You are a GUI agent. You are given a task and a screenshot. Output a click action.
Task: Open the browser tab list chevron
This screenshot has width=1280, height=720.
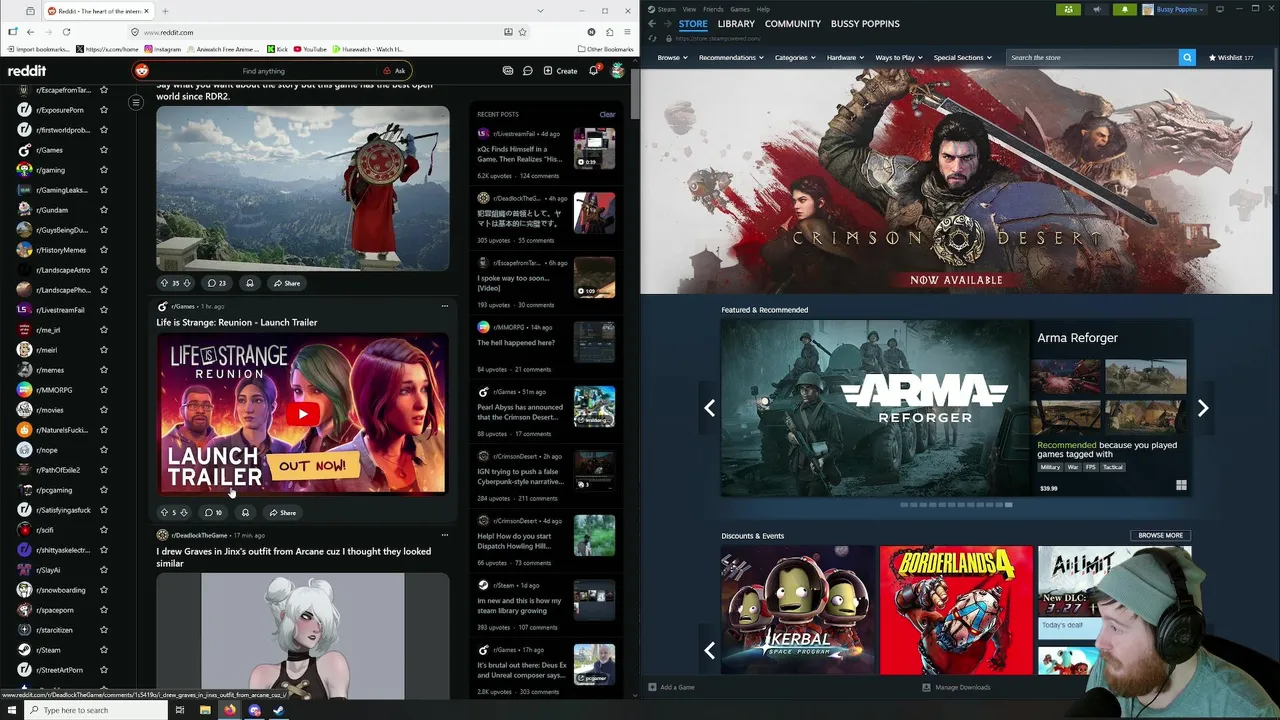[541, 11]
